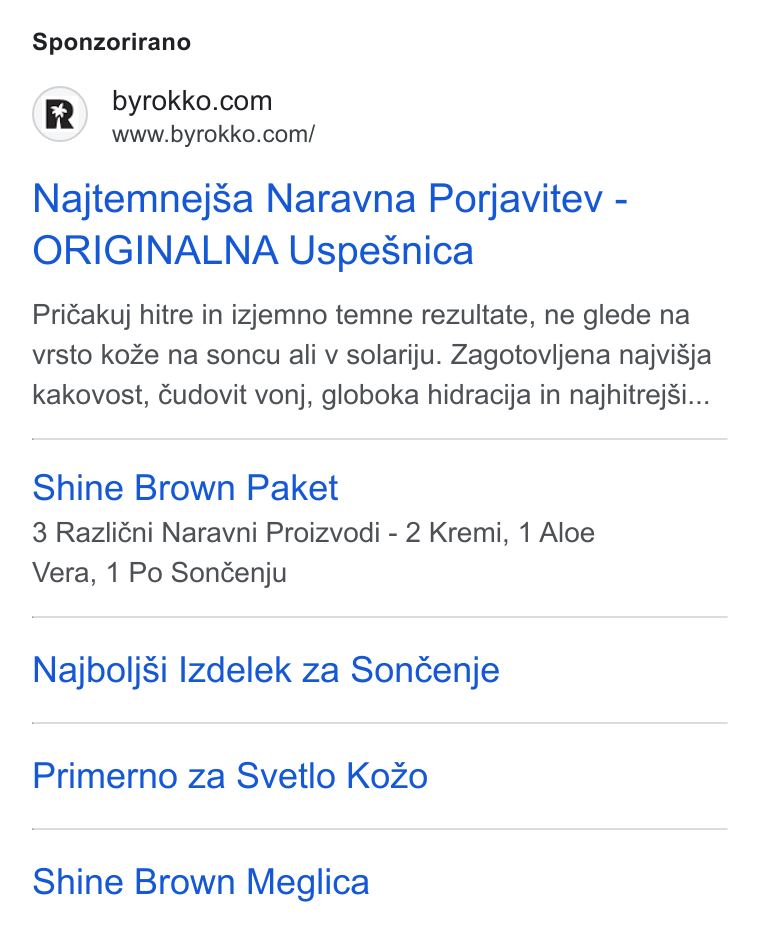Click the word Paket in the first sitelink
The width and height of the screenshot is (760, 934).
pyautogui.click(x=292, y=488)
